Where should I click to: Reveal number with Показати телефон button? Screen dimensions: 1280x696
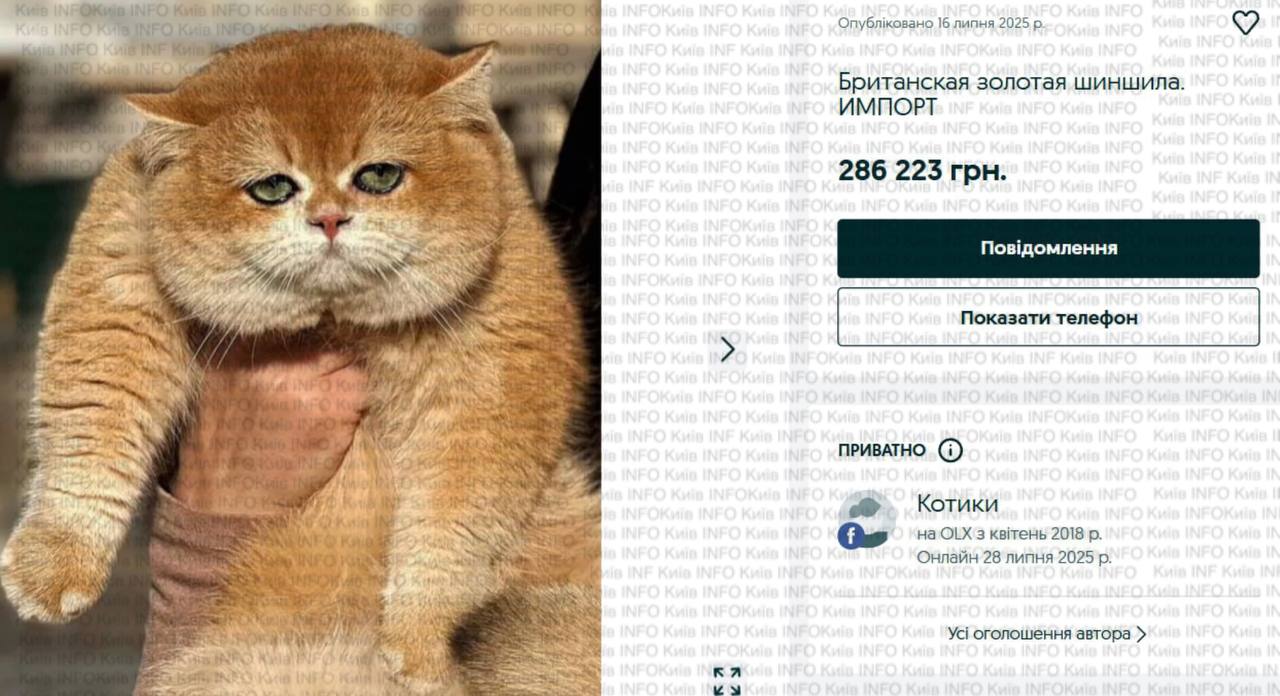click(1048, 317)
